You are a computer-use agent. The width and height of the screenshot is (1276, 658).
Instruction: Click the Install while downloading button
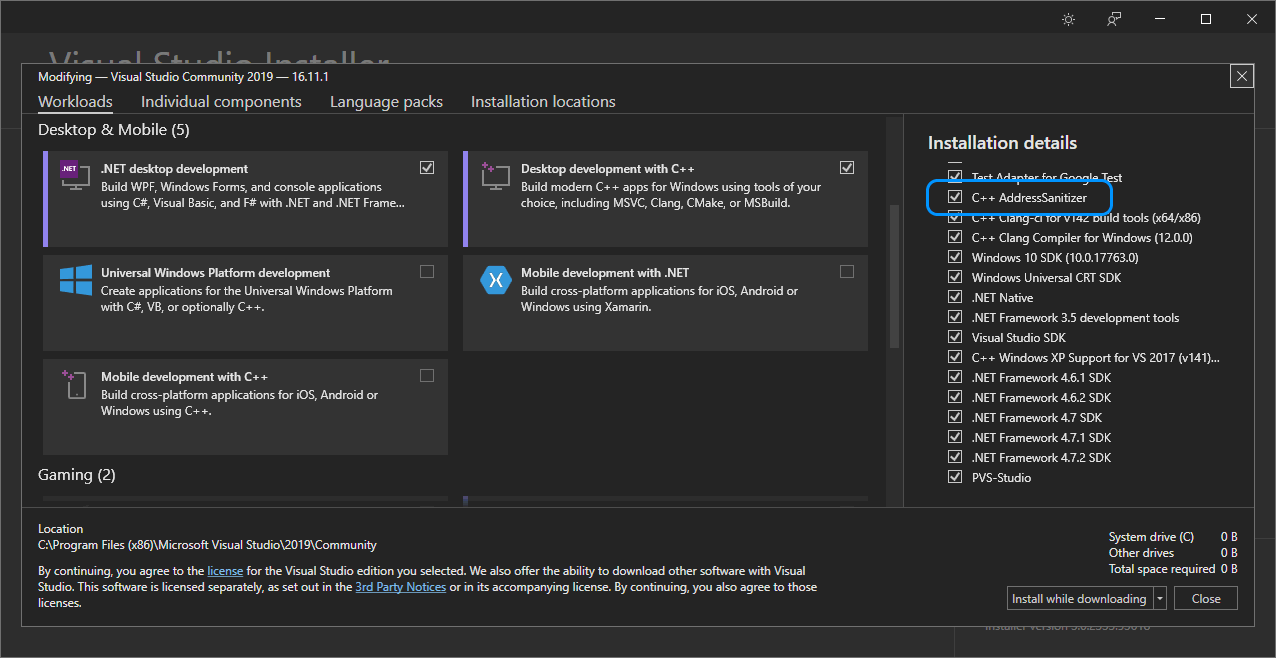(x=1079, y=599)
